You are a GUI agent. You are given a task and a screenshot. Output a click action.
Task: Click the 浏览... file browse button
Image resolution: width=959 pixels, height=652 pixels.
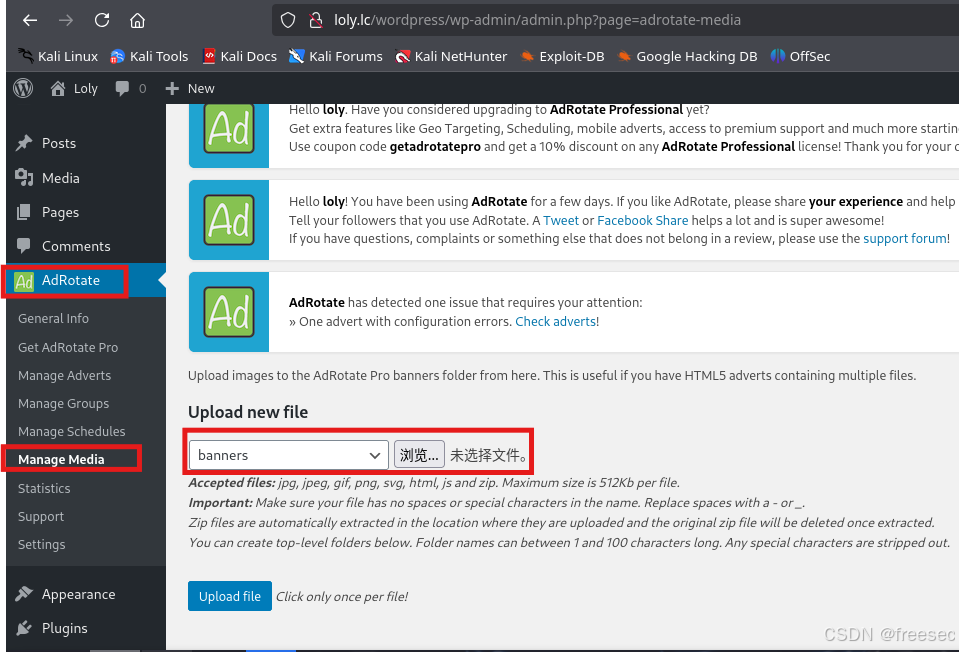419,455
